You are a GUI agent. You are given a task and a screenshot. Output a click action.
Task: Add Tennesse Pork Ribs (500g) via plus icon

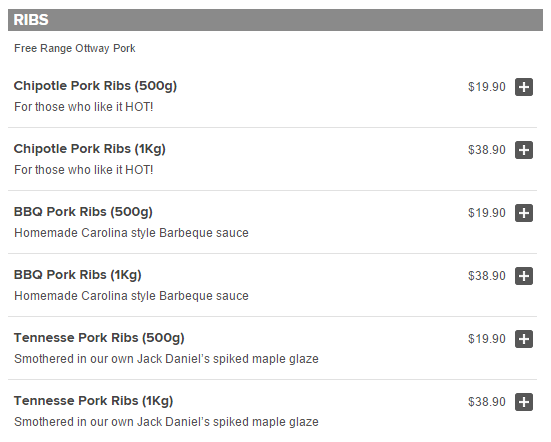coord(524,339)
